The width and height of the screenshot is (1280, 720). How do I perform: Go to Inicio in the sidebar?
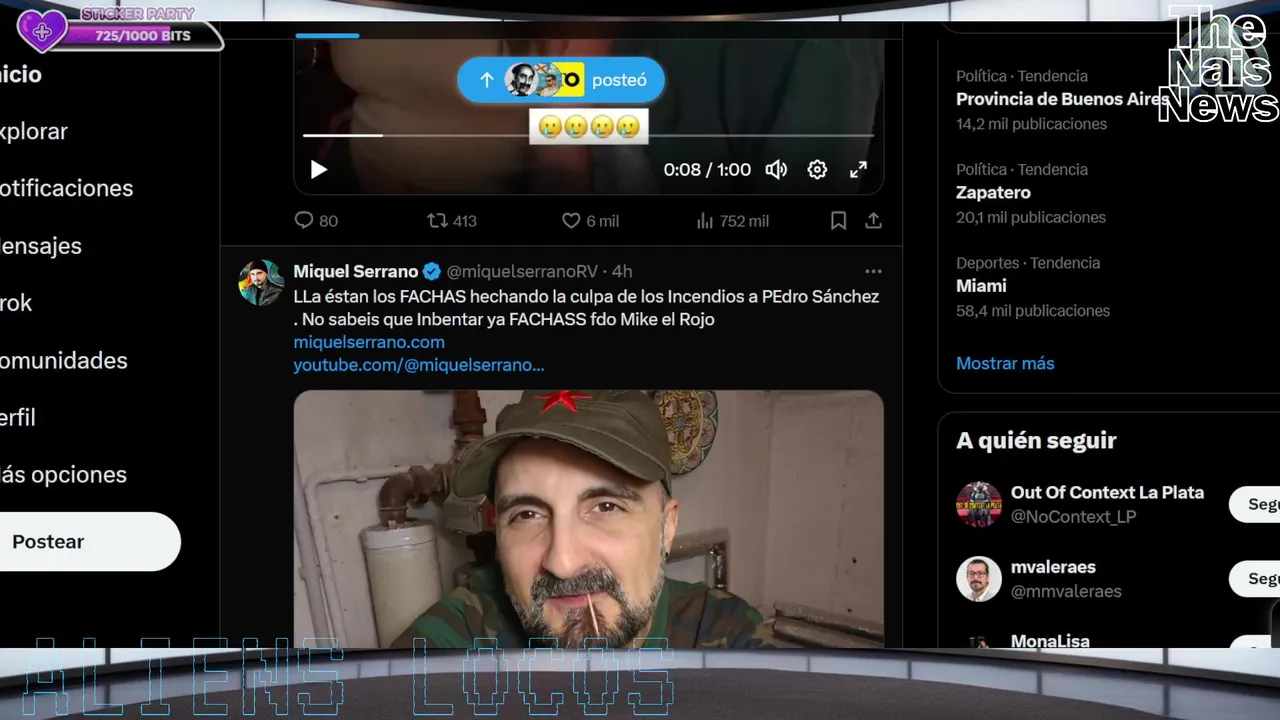coord(21,74)
